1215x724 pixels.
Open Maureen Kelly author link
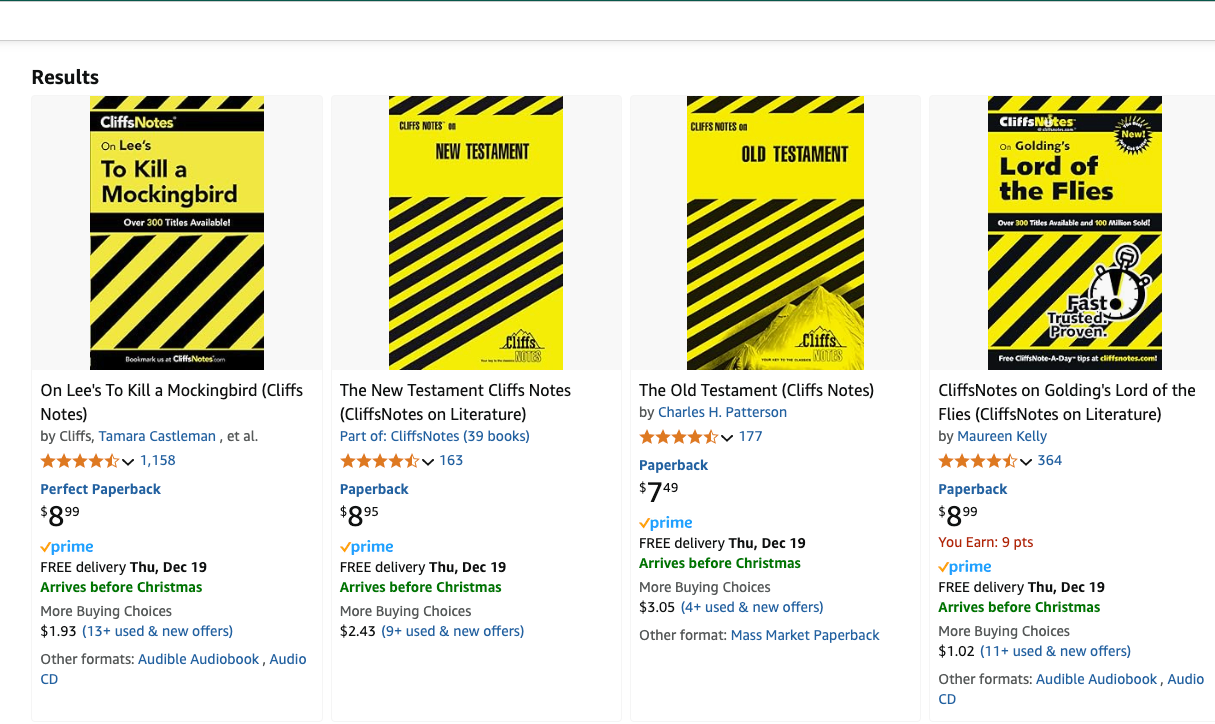pos(1002,436)
